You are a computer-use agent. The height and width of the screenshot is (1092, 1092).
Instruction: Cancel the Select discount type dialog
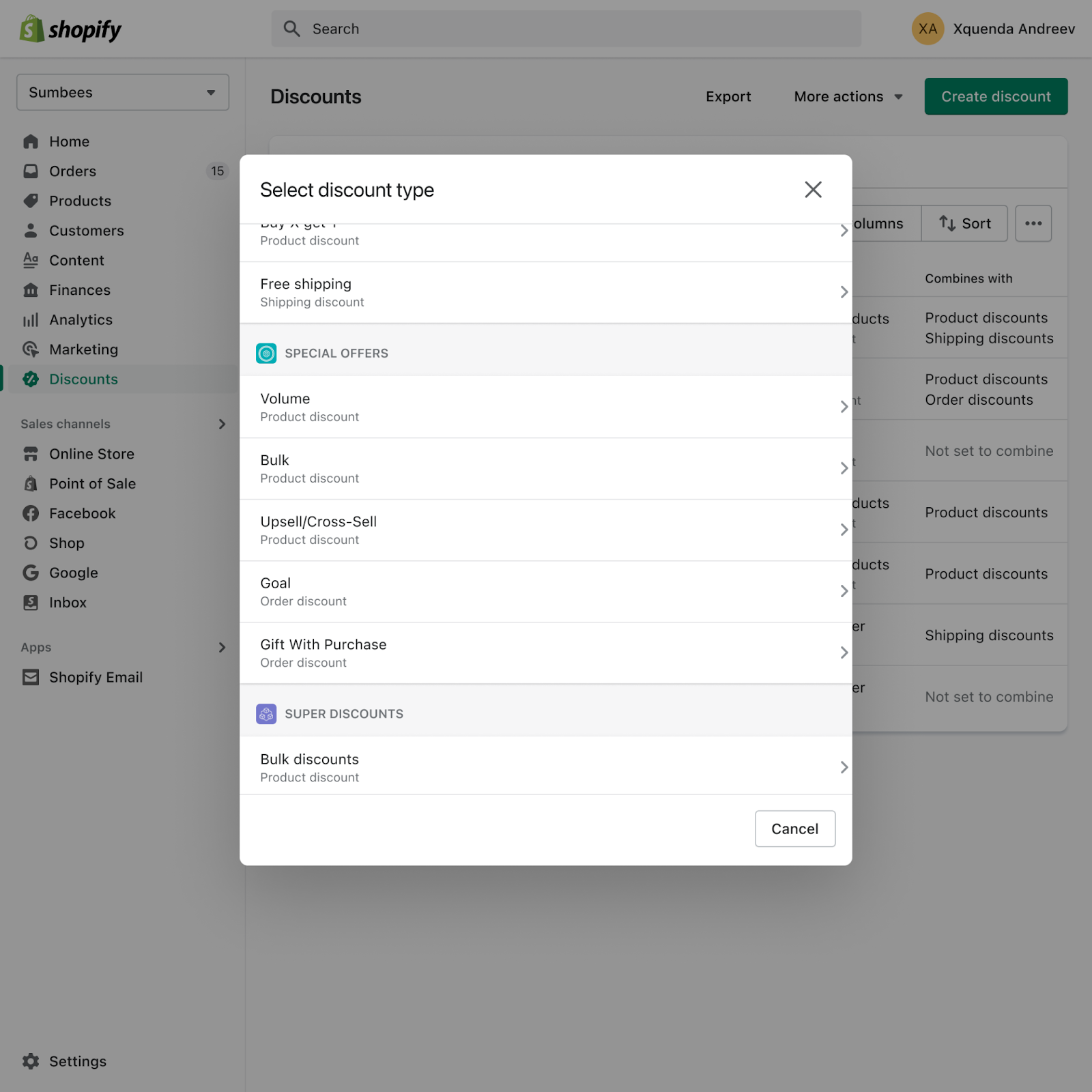click(794, 829)
